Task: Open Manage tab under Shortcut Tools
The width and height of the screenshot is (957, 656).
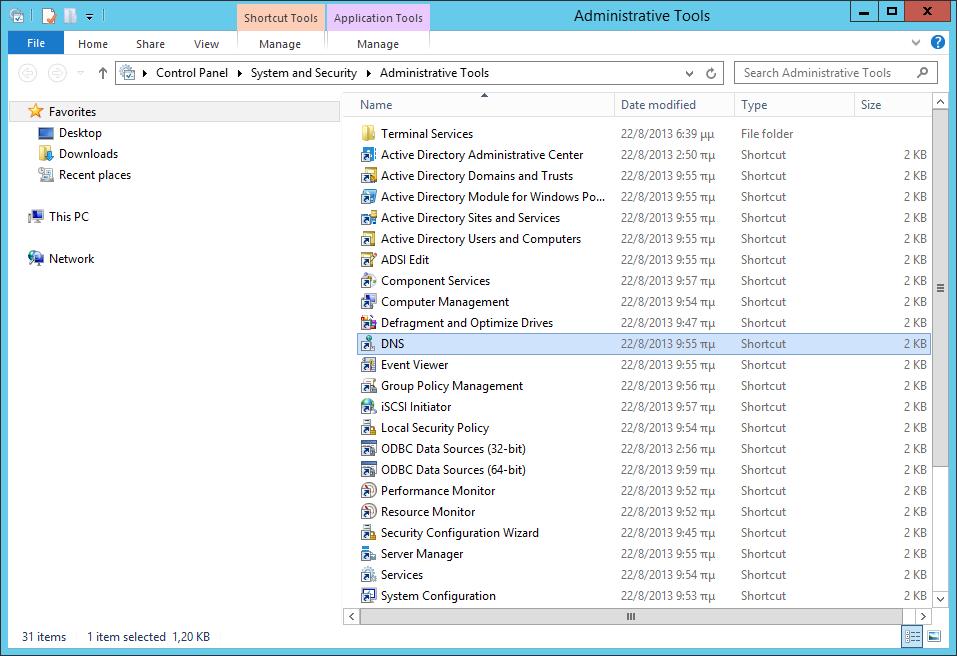Action: [x=280, y=44]
